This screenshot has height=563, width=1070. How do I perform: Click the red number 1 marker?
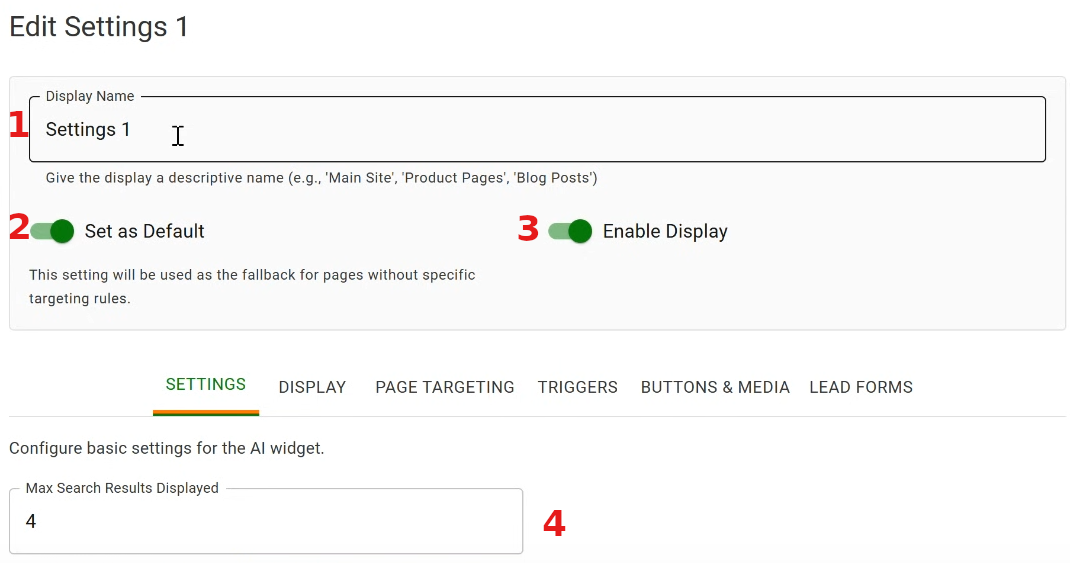[18, 125]
